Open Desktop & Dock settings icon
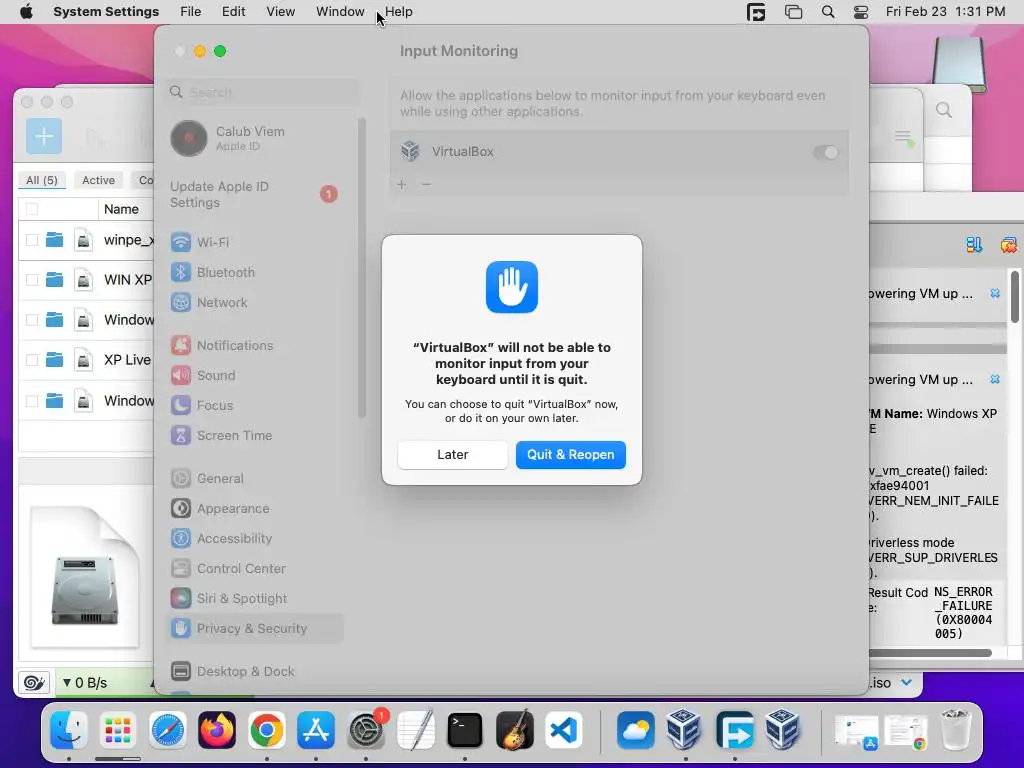This screenshot has height=768, width=1024. 181,671
